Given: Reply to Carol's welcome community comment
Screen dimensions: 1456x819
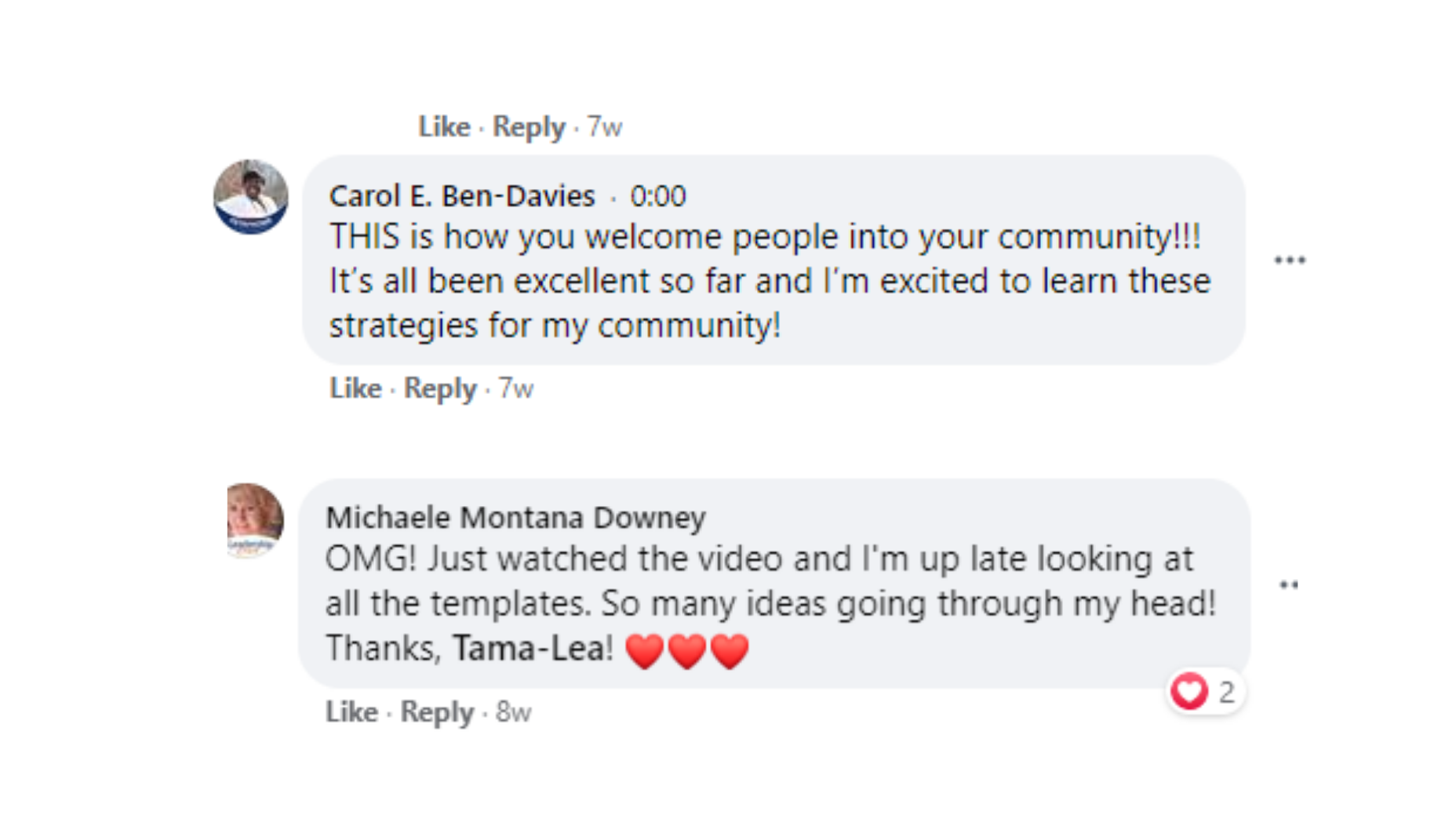Looking at the screenshot, I should click(x=439, y=388).
